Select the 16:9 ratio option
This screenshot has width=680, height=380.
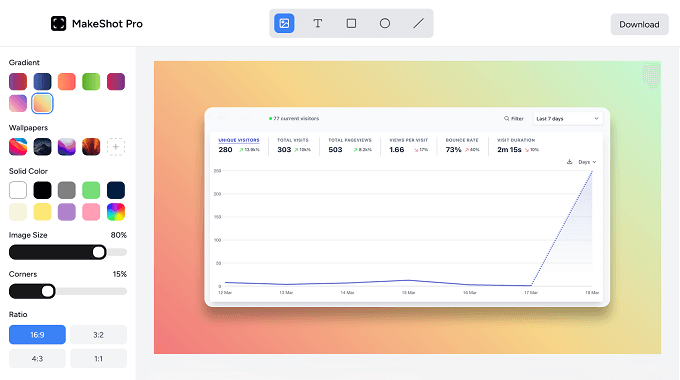click(37, 335)
